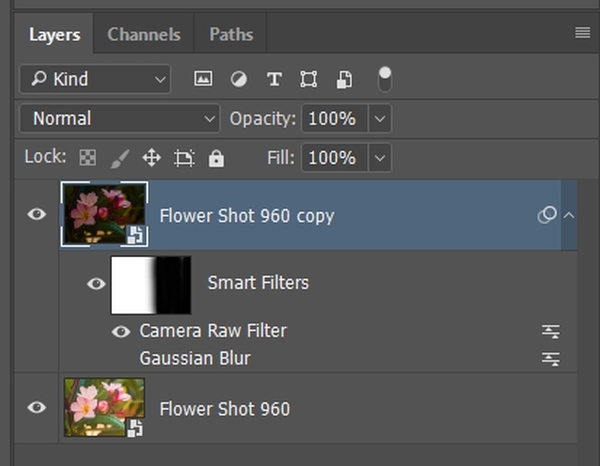This screenshot has width=600, height=466.
Task: Filter layers by type layer icon
Action: pos(273,79)
